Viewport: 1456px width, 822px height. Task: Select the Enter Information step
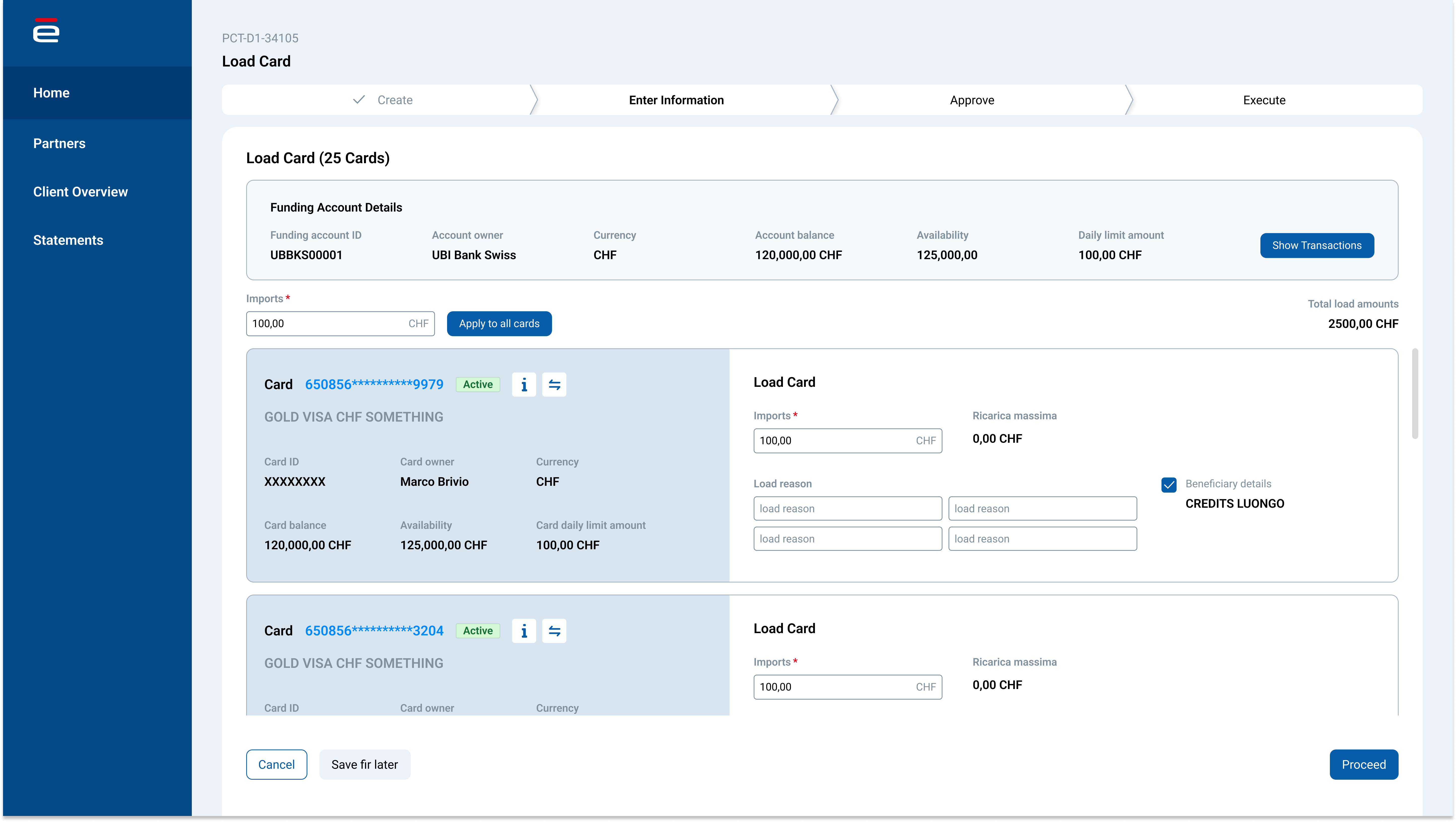(677, 100)
